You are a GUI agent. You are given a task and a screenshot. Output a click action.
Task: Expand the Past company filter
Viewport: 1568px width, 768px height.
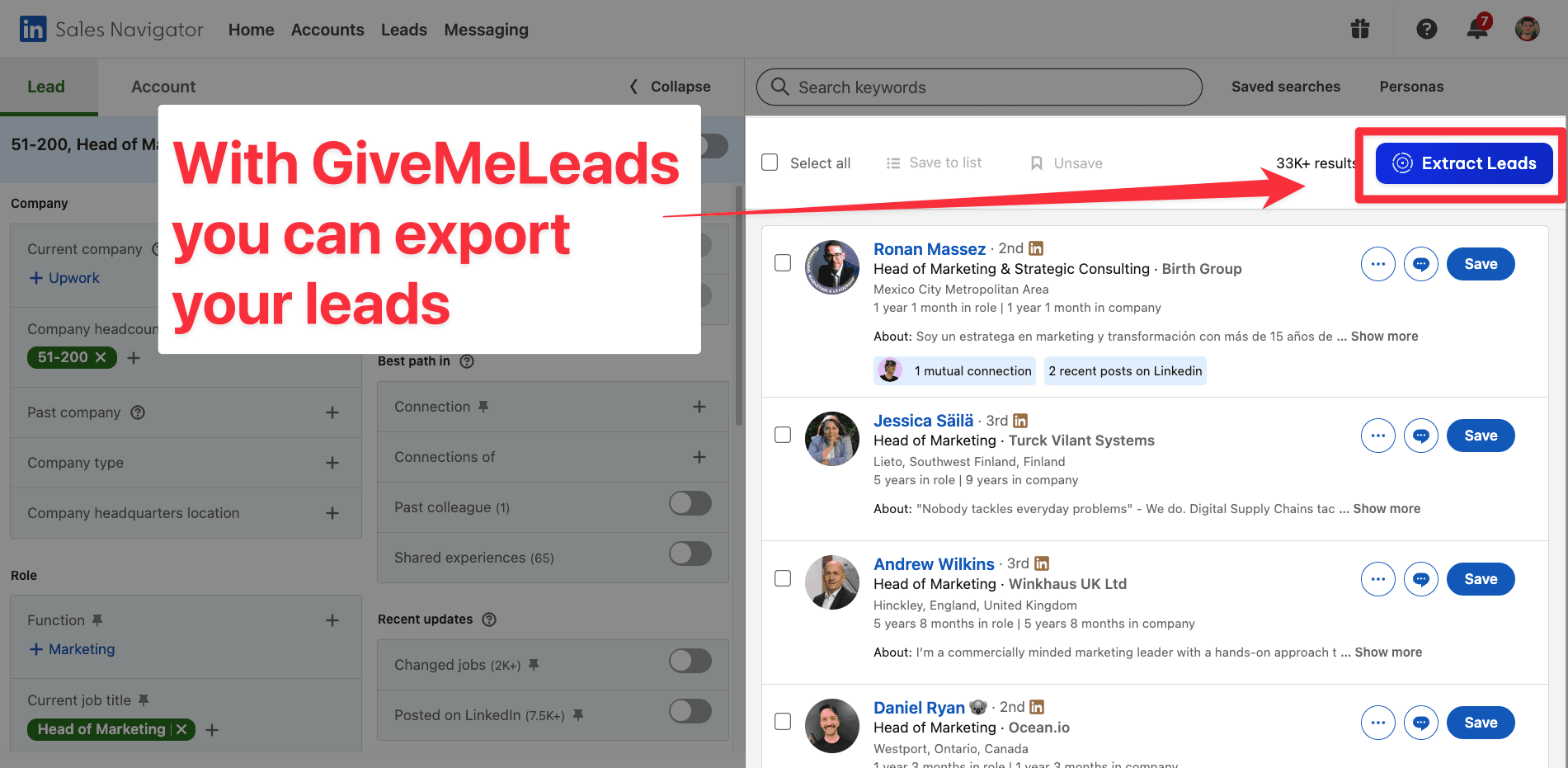(332, 412)
